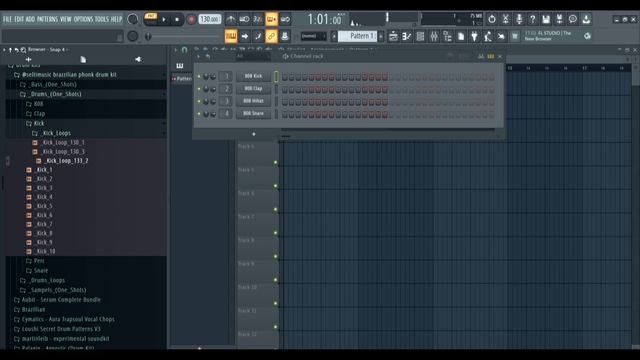Toggle step sequencer view in Channel rack
The image size is (640, 360).
[x=491, y=56]
